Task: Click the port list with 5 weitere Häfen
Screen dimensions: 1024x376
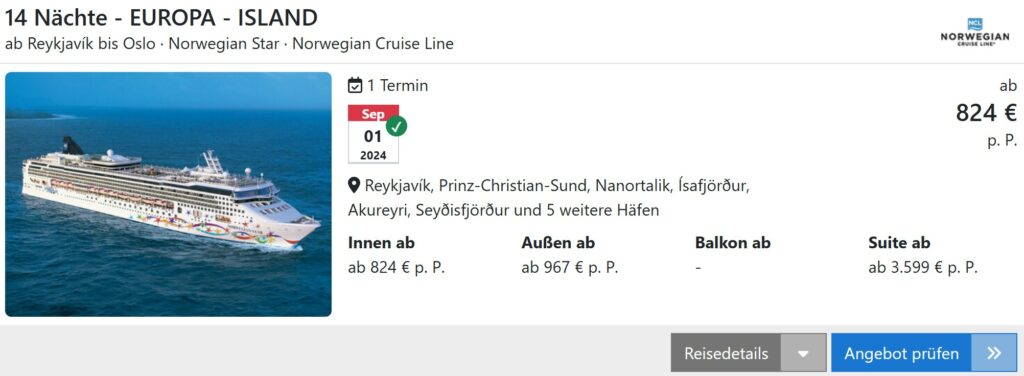Action: pos(549,198)
